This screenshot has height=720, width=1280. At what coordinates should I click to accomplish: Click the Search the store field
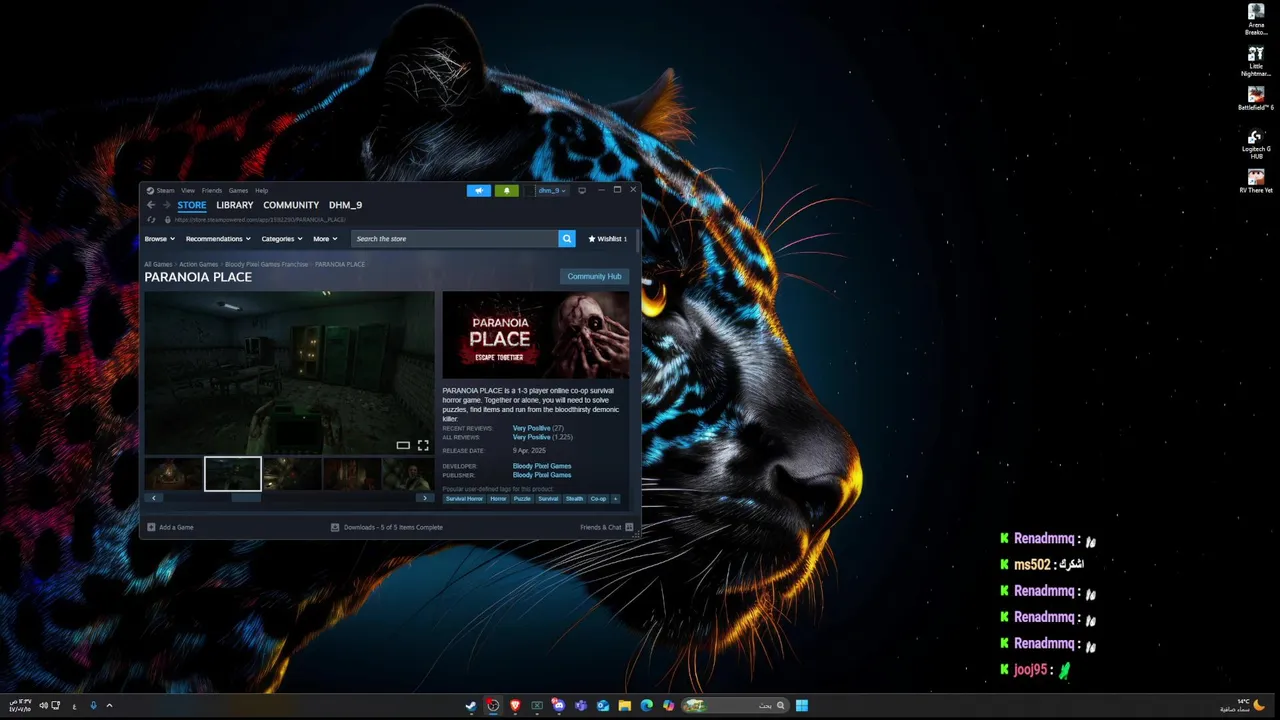point(455,239)
